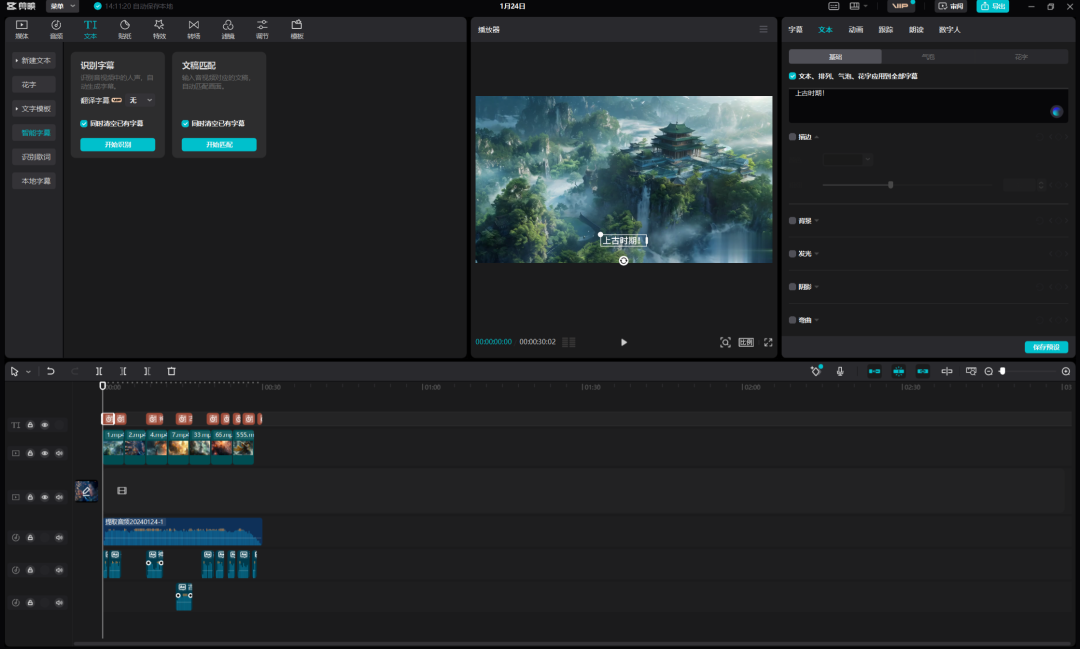Click the player ratio (比例) icon

click(746, 342)
